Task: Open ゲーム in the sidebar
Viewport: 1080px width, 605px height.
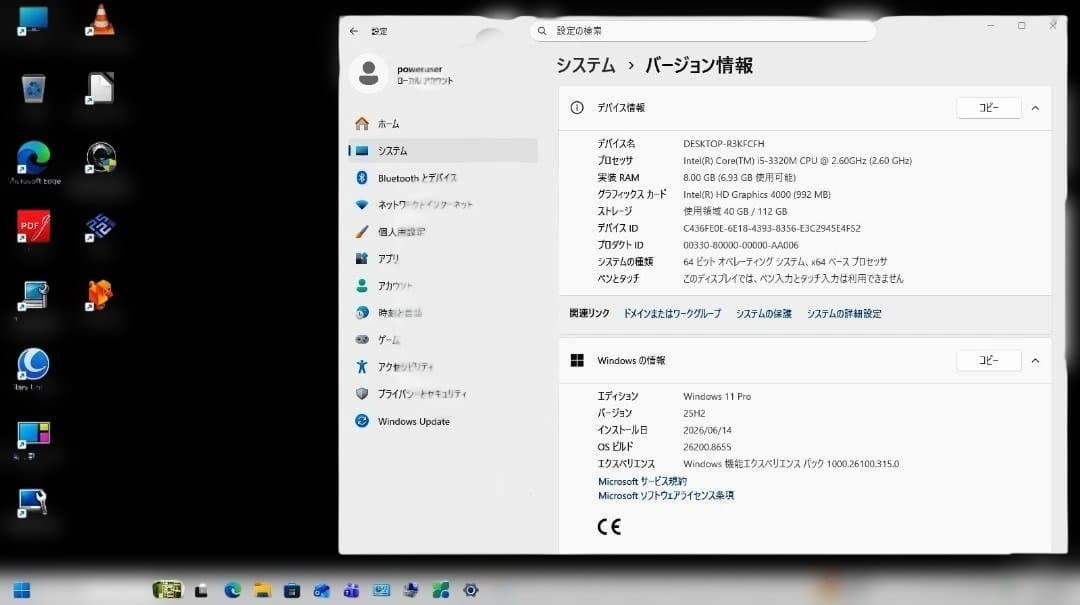Action: (x=443, y=340)
